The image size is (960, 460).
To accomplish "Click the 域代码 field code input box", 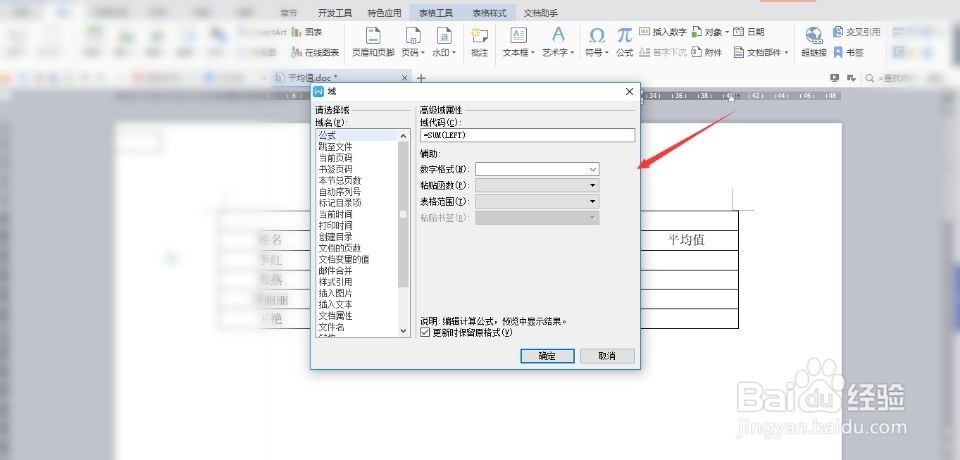I will tap(527, 135).
